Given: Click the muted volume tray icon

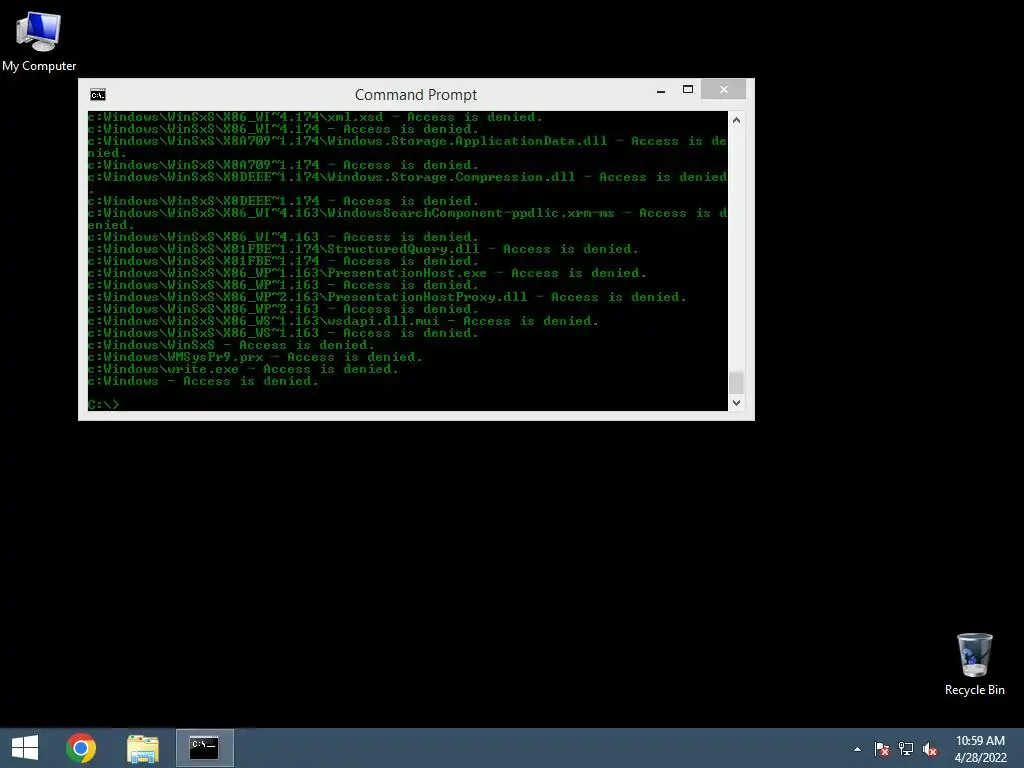Looking at the screenshot, I should 930,749.
